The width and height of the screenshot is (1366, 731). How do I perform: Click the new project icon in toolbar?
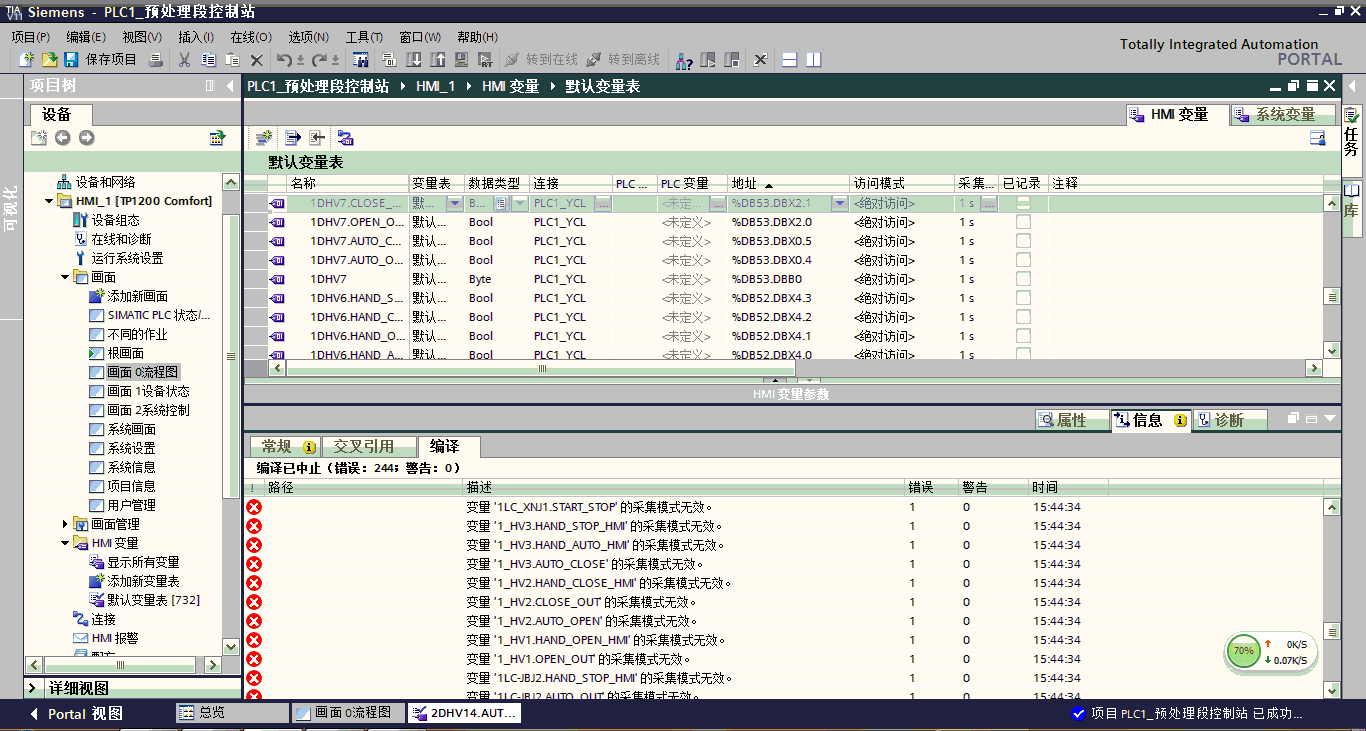pyautogui.click(x=27, y=60)
